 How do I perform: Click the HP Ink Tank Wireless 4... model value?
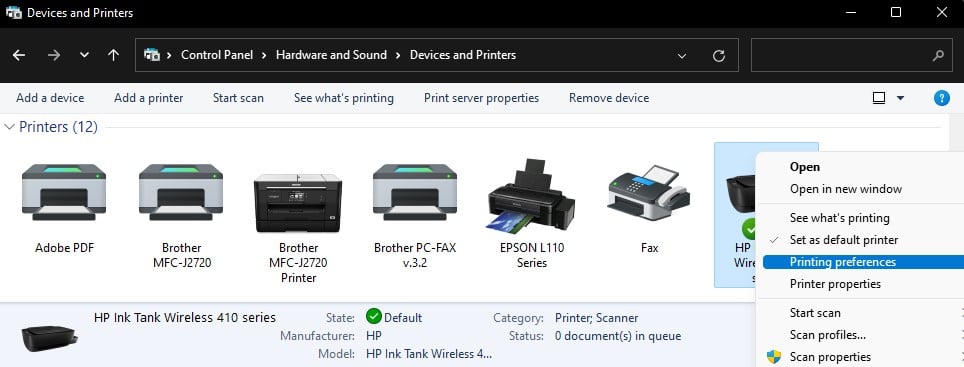click(x=429, y=354)
